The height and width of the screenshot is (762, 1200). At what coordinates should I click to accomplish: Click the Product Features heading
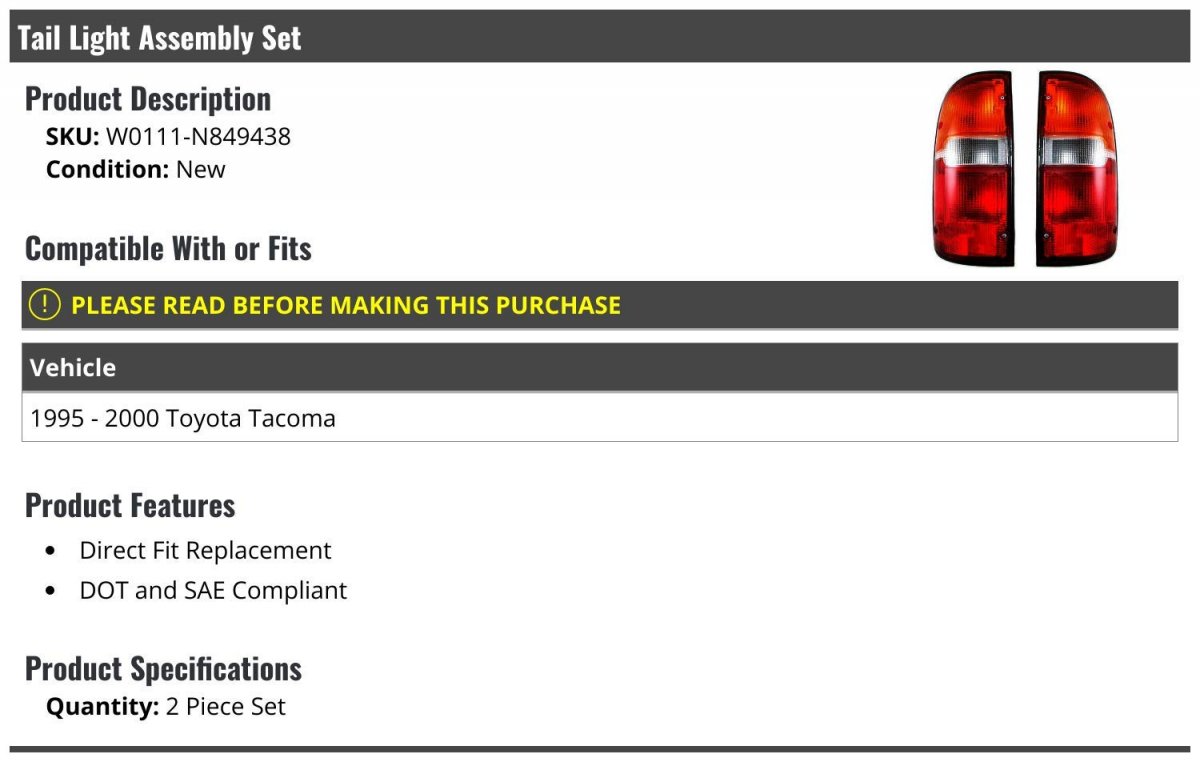tap(130, 505)
